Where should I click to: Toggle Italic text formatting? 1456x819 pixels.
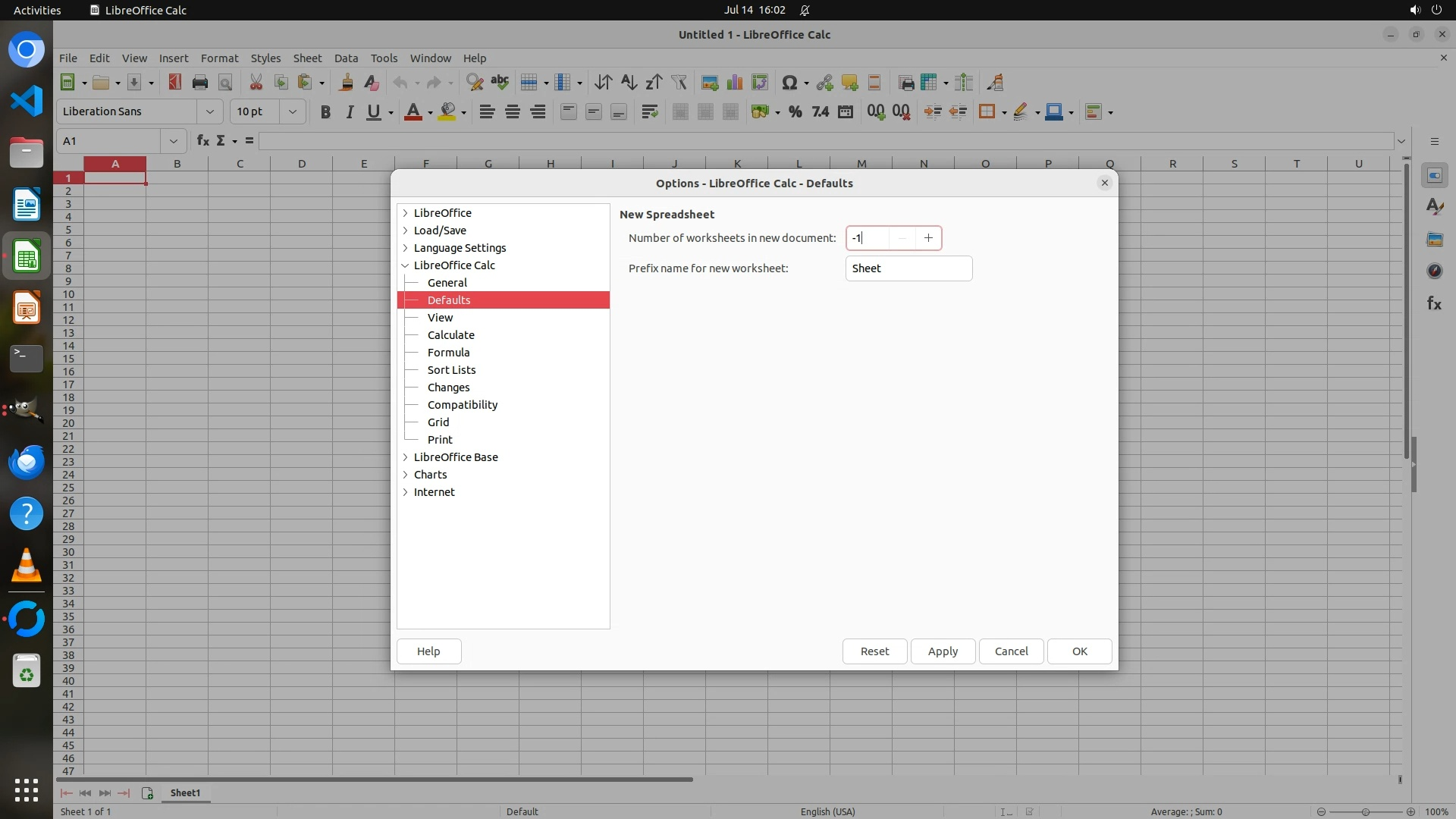click(x=350, y=112)
